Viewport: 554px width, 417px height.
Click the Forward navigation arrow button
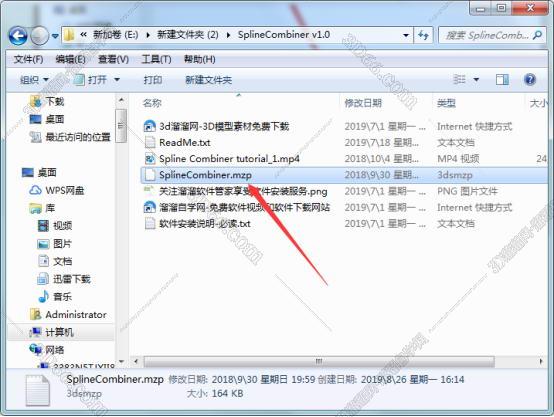click(x=39, y=36)
